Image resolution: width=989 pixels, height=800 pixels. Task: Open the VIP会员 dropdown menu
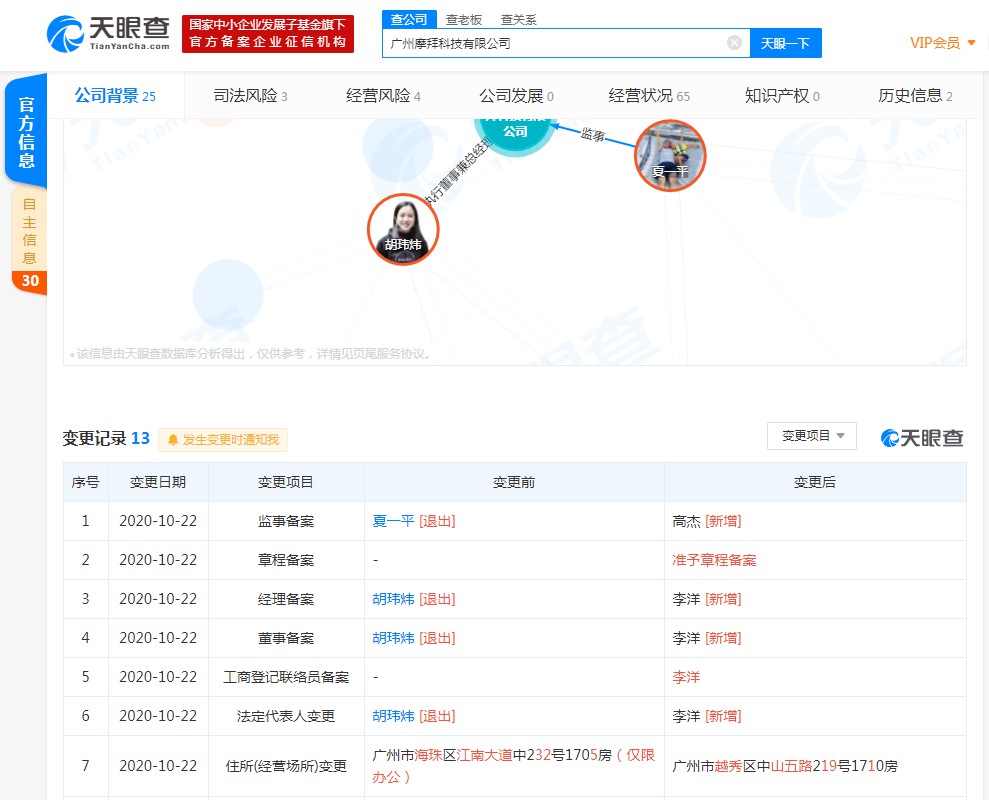[942, 43]
